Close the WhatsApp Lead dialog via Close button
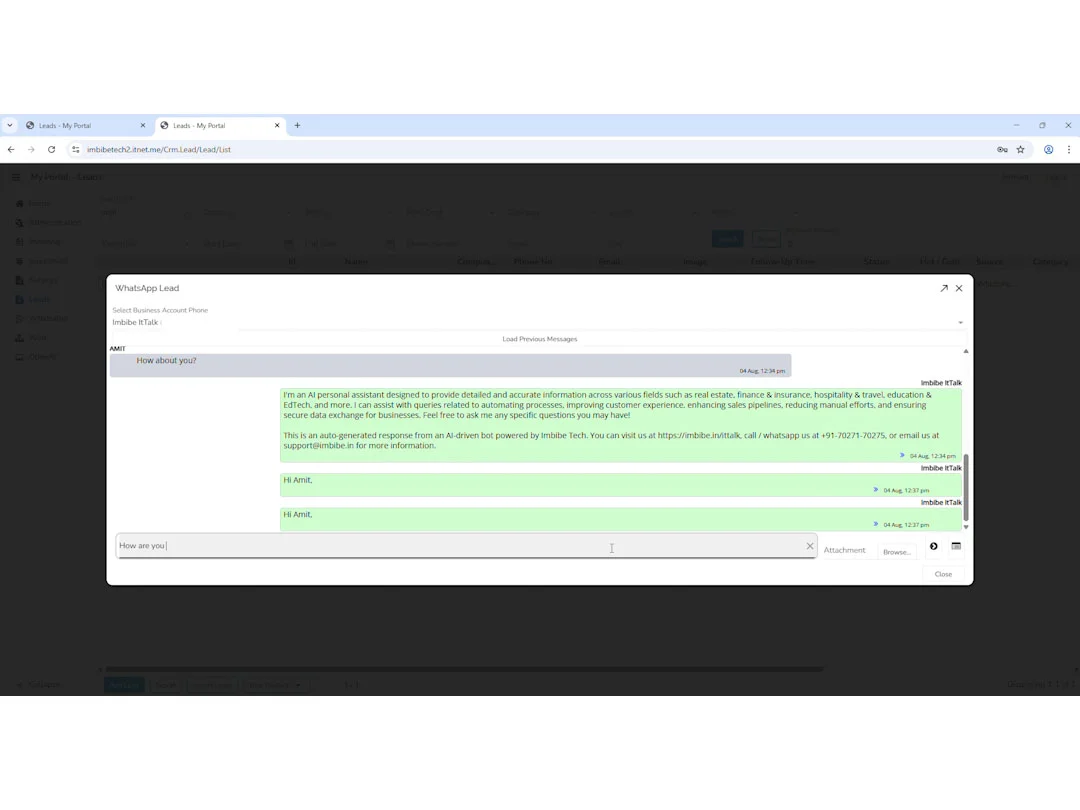Image resolution: width=1080 pixels, height=810 pixels. tap(942, 574)
